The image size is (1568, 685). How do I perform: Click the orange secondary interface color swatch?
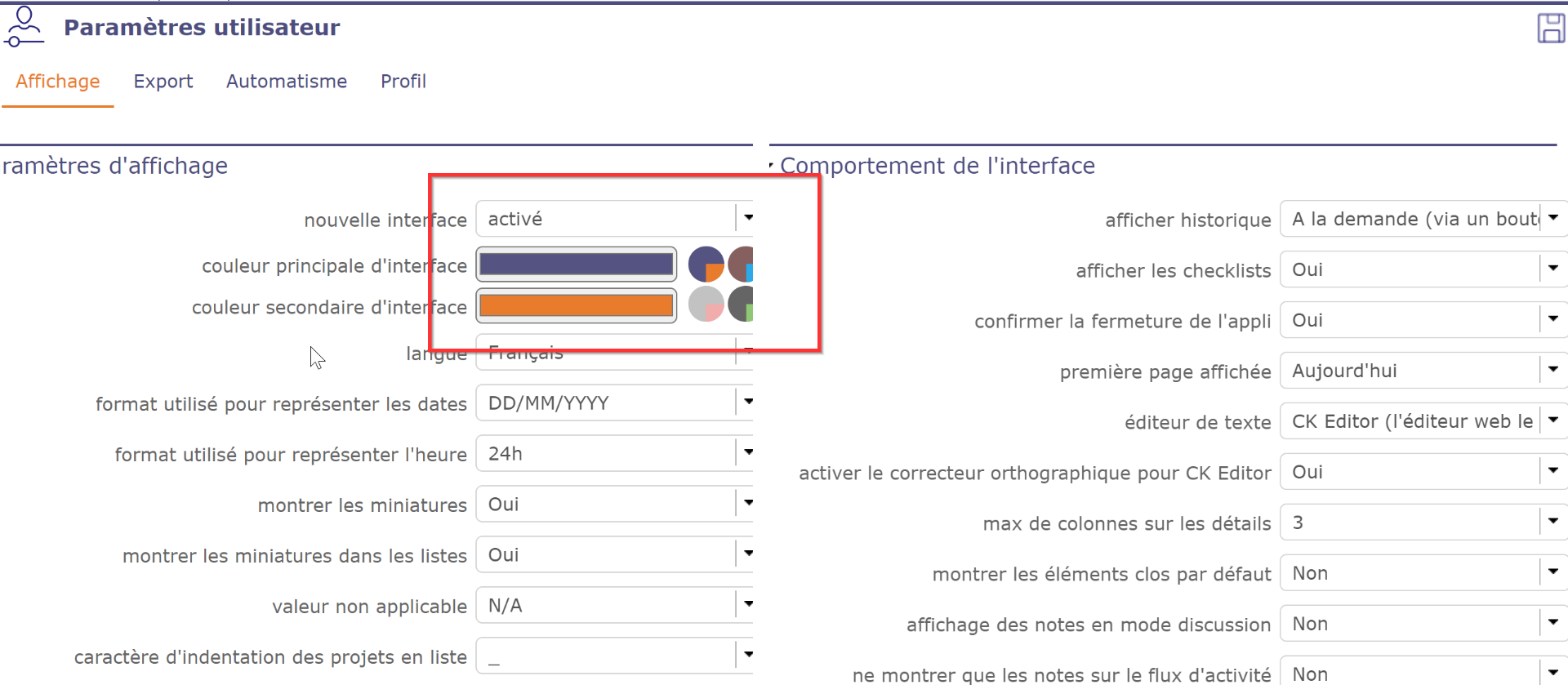[x=577, y=305]
